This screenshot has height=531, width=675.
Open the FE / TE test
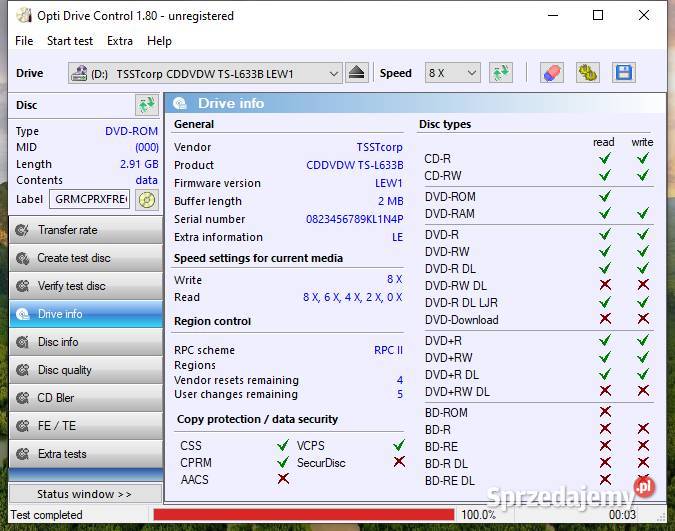coord(86,426)
